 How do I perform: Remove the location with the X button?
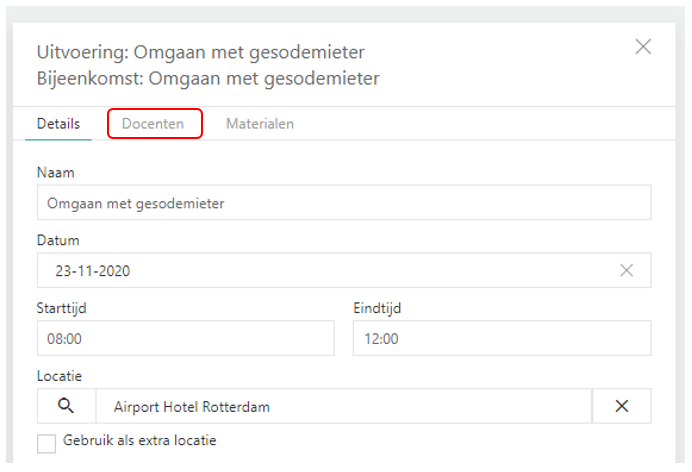621,406
